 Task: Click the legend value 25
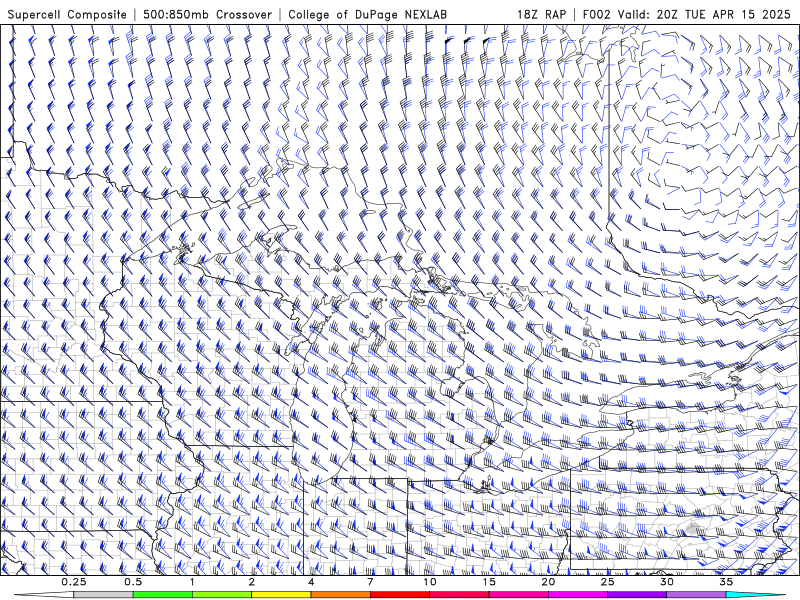[x=607, y=582]
